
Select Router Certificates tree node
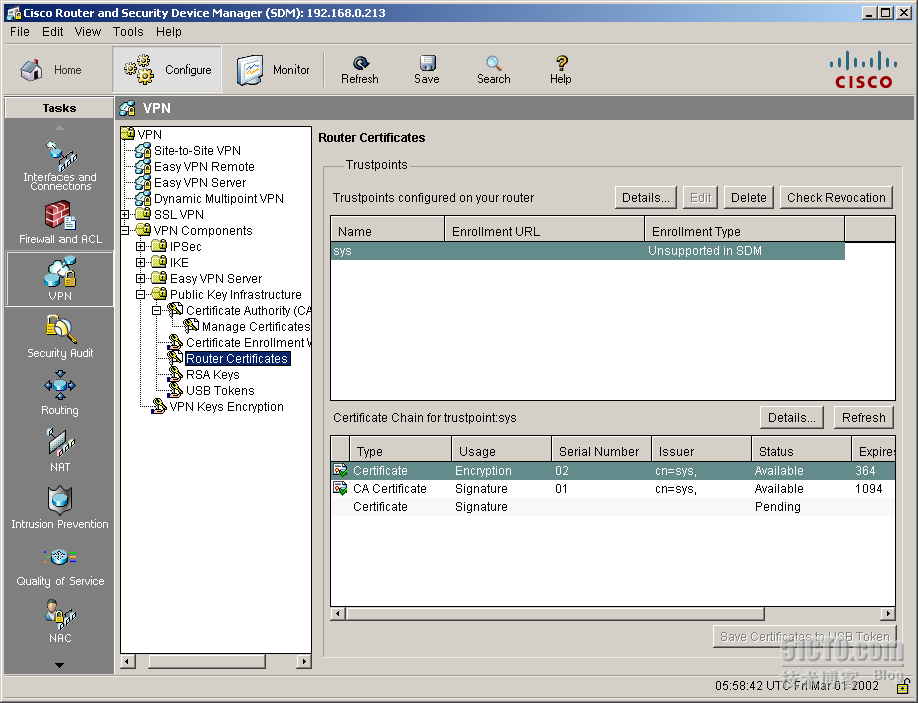(237, 358)
